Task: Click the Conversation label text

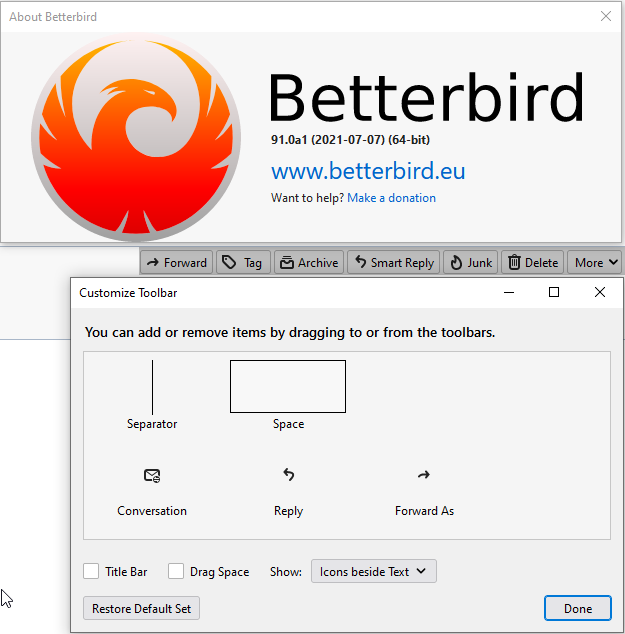Action: 152,511
